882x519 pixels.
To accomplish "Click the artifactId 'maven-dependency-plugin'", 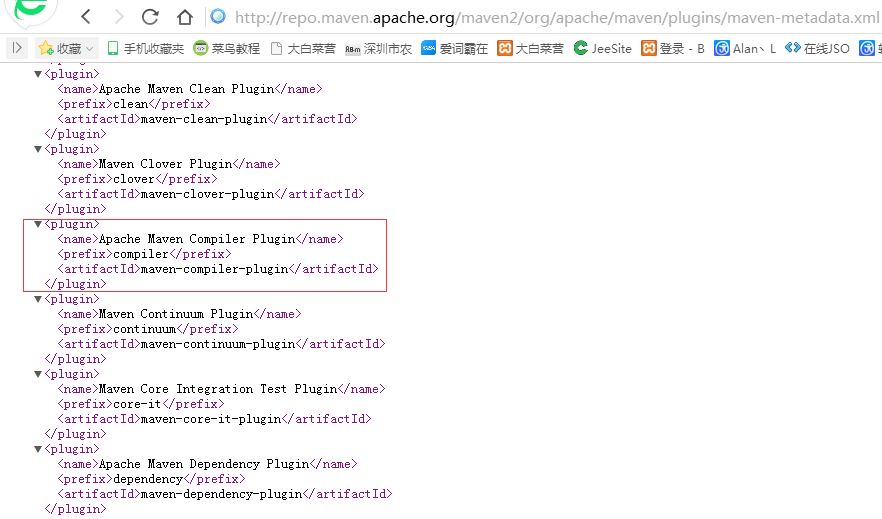I will [x=222, y=494].
